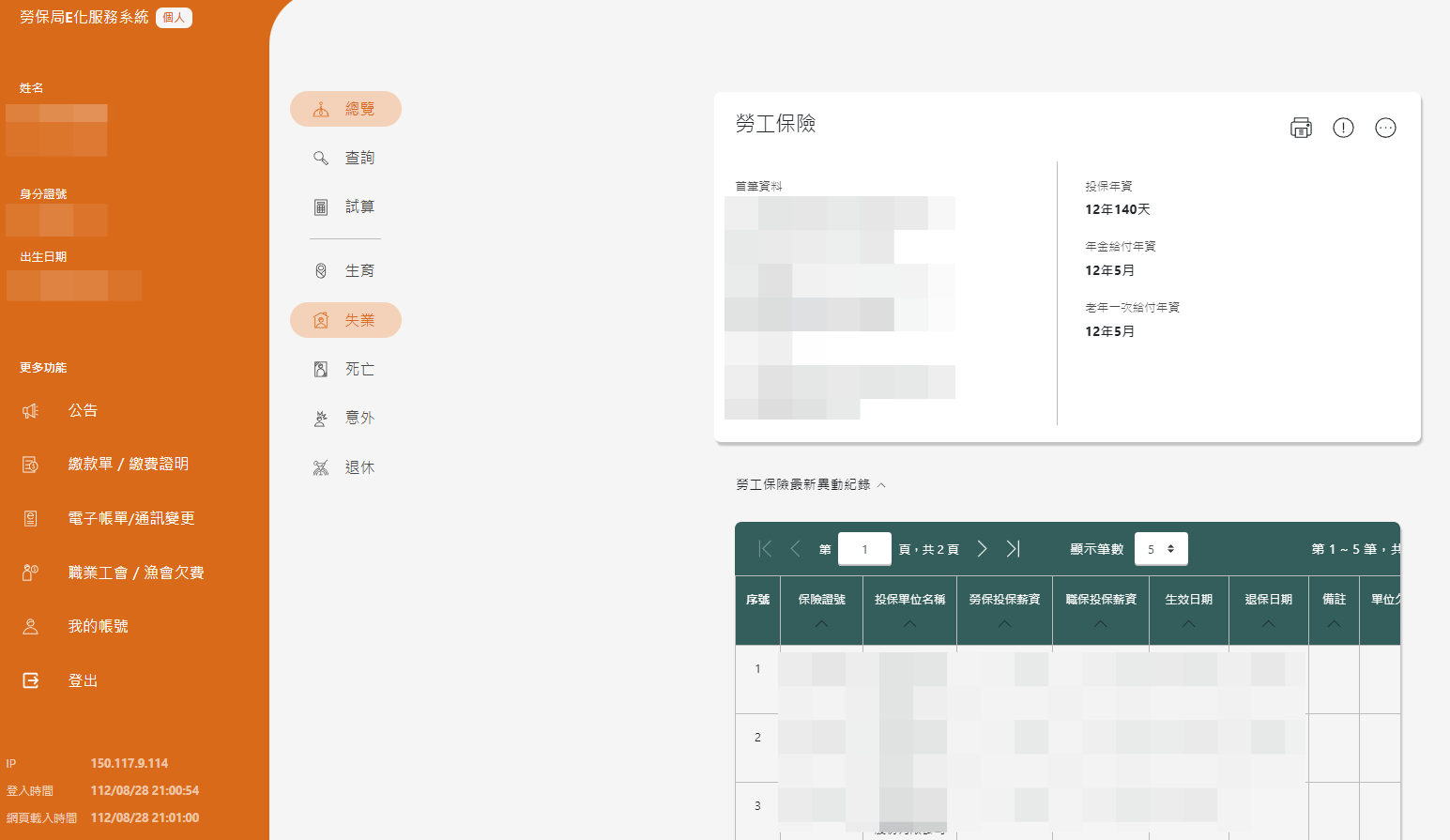Click the 個人 badge in header

174,17
